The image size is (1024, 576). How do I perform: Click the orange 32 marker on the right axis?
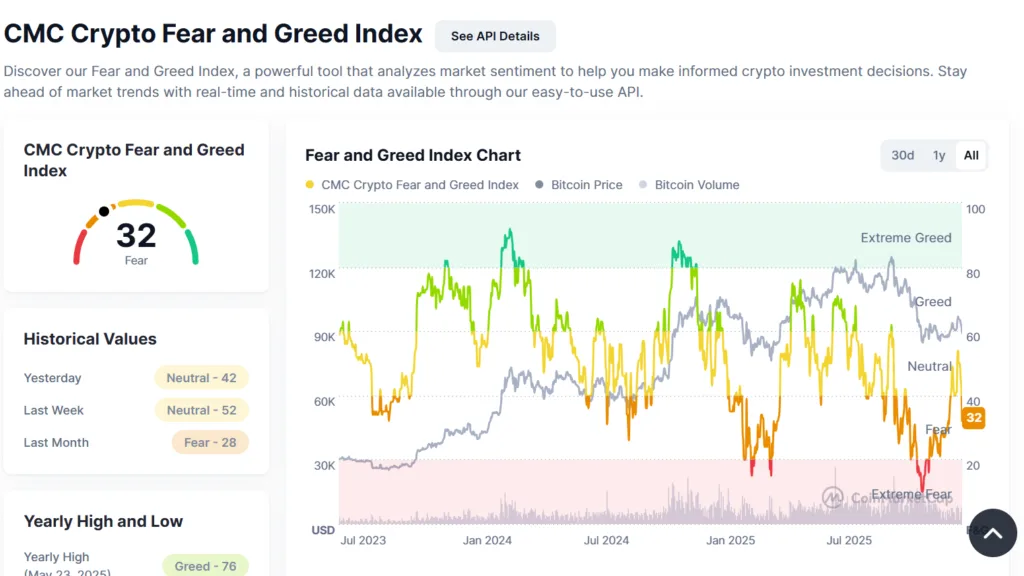[973, 418]
